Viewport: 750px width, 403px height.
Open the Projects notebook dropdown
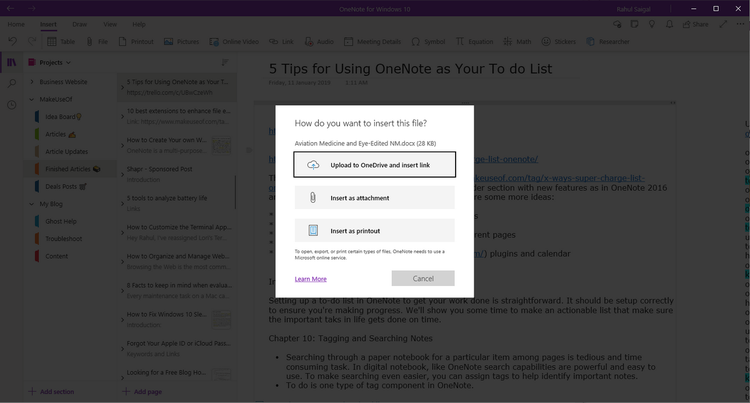[x=50, y=63]
